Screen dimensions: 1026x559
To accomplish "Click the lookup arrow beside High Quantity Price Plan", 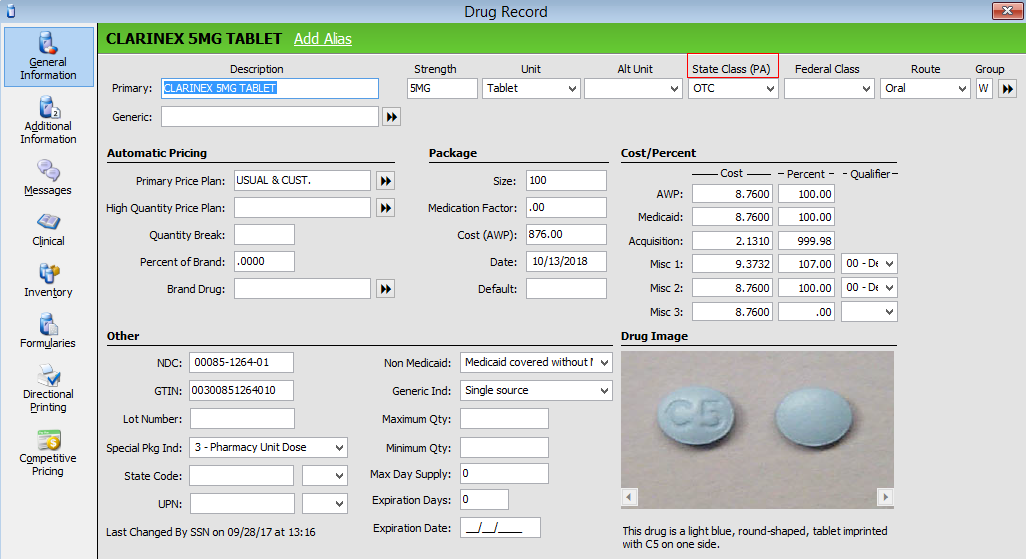I will pos(385,208).
